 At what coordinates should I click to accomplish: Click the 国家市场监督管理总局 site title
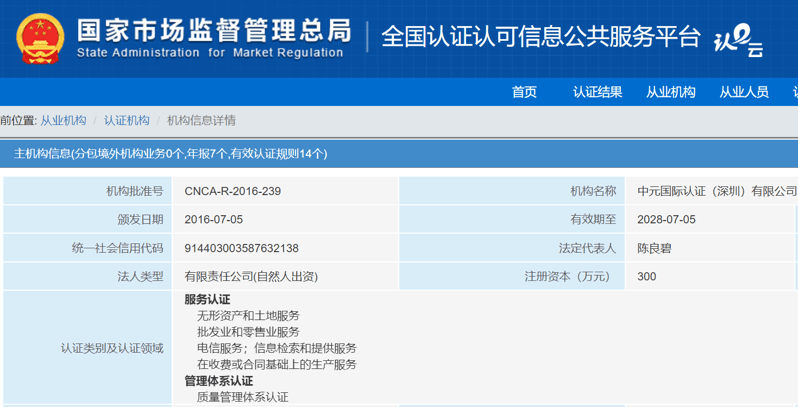pyautogui.click(x=213, y=28)
